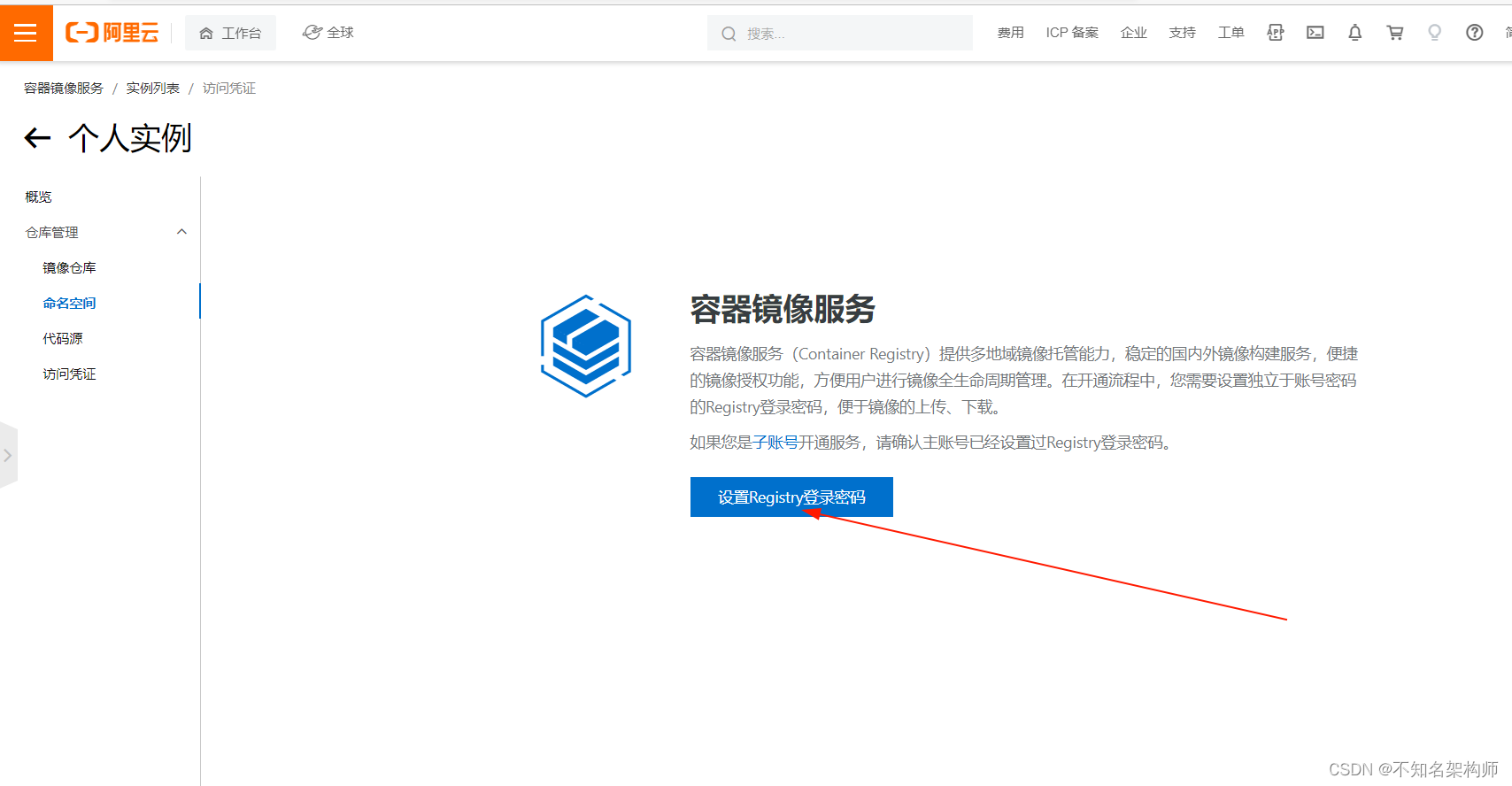Expand the collapsed left panel handle
Image resolution: width=1512 pixels, height=786 pixels.
point(8,455)
